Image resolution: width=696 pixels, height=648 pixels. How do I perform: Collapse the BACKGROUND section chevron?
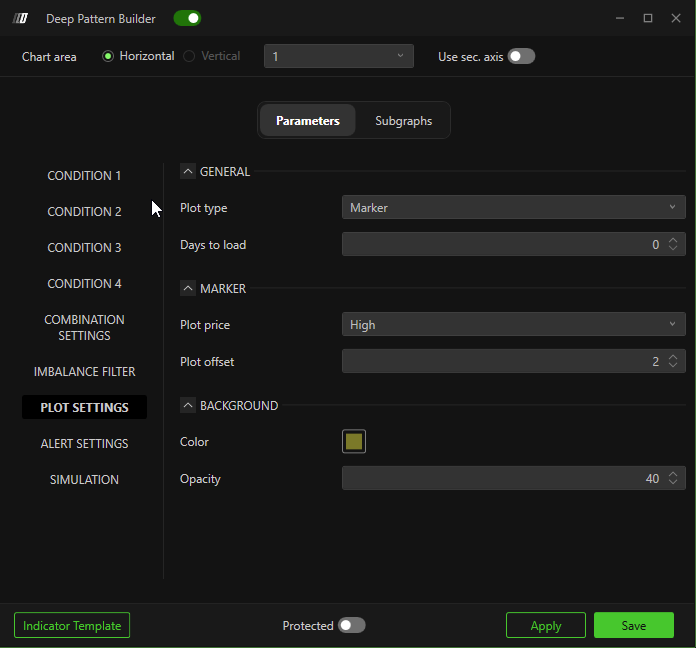click(x=188, y=406)
